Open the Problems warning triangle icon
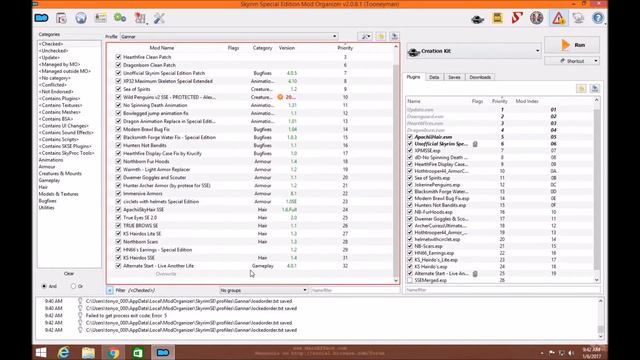Viewport: 640px width, 360px height. (x=558, y=18)
